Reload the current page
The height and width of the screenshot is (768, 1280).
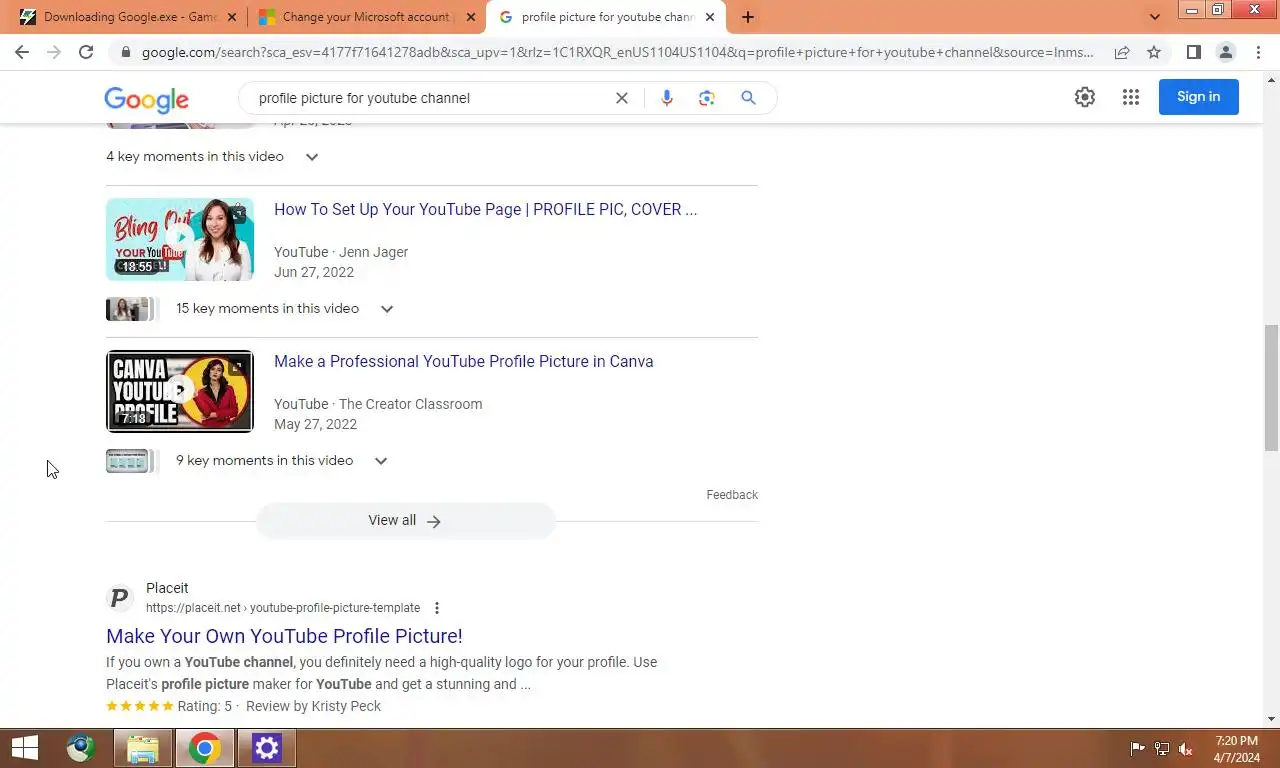pos(86,52)
